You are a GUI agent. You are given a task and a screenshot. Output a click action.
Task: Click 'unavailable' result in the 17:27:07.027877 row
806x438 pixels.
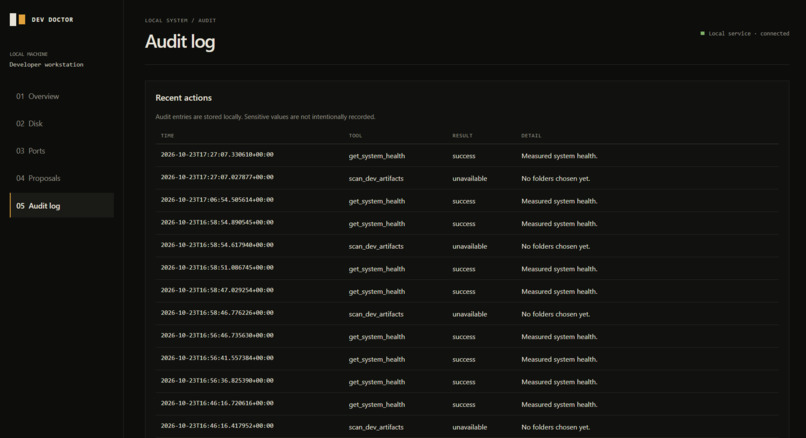click(x=470, y=178)
